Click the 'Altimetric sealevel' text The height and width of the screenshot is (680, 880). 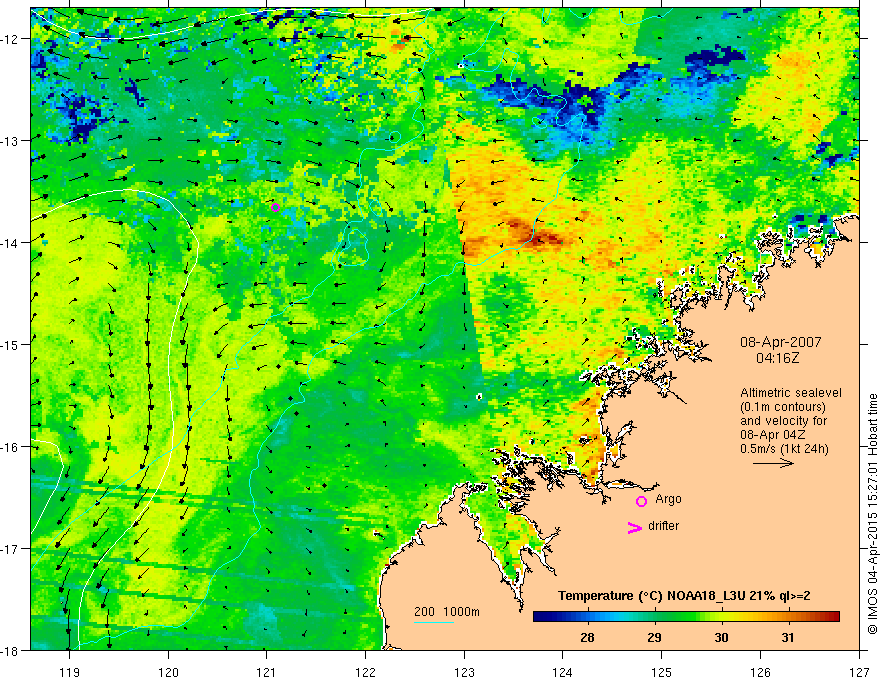[x=791, y=393]
